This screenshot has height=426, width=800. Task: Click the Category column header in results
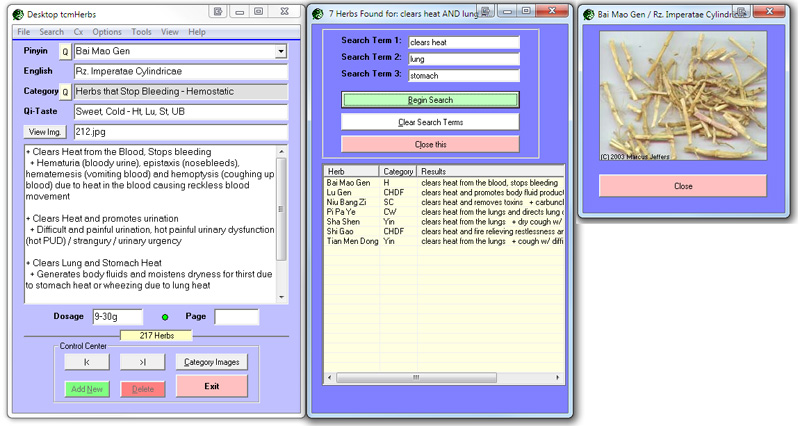pos(398,171)
